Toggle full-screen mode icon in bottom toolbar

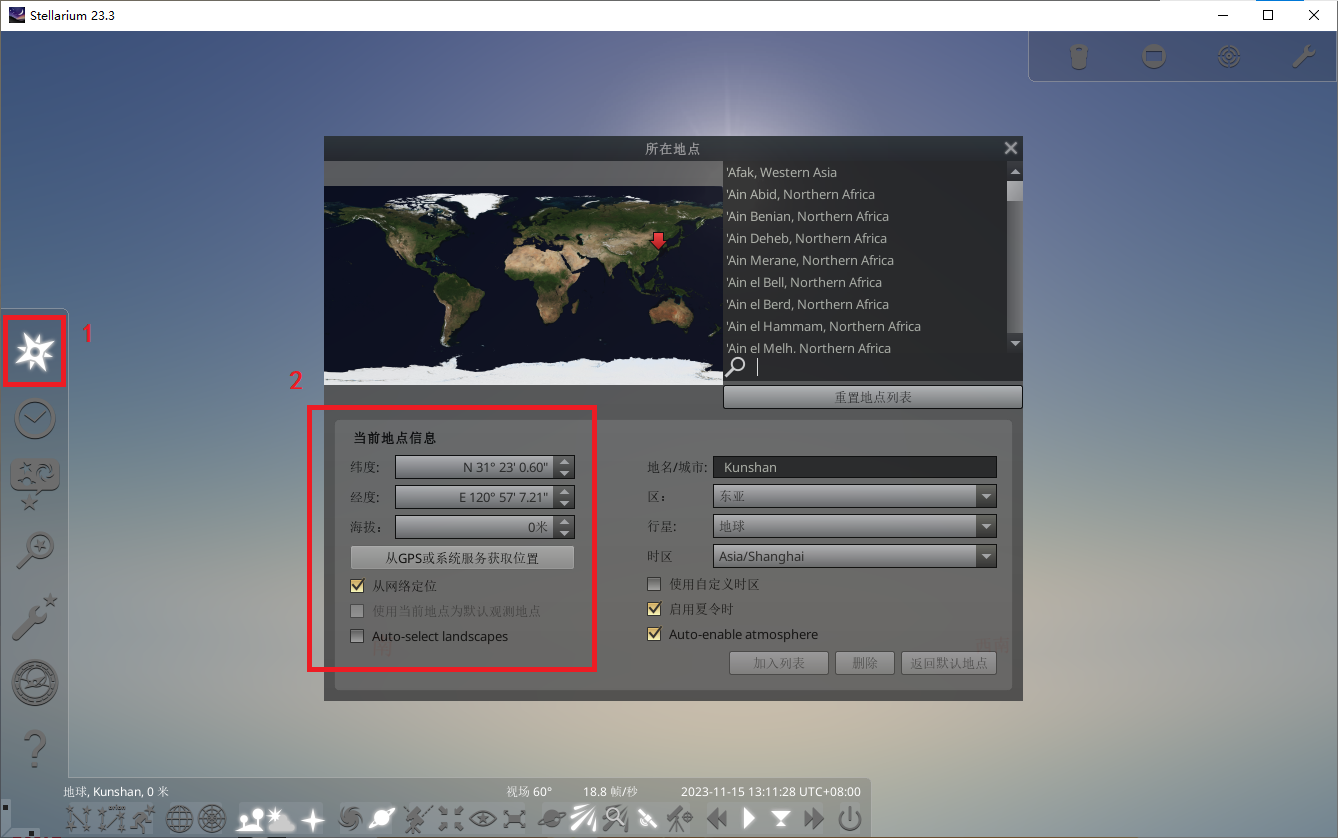coord(515,820)
